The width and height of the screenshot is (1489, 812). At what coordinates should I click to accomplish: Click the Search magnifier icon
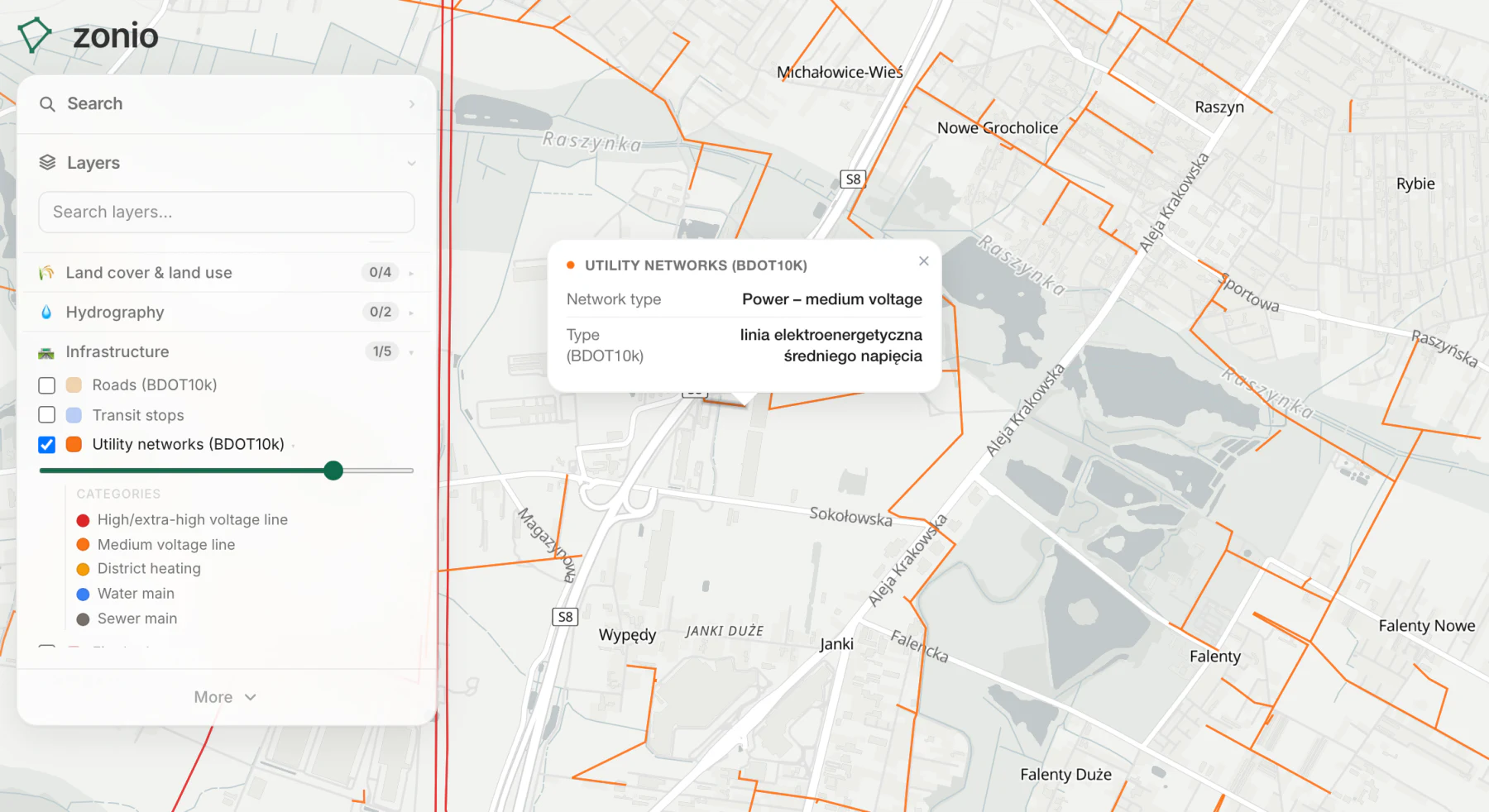click(x=48, y=104)
